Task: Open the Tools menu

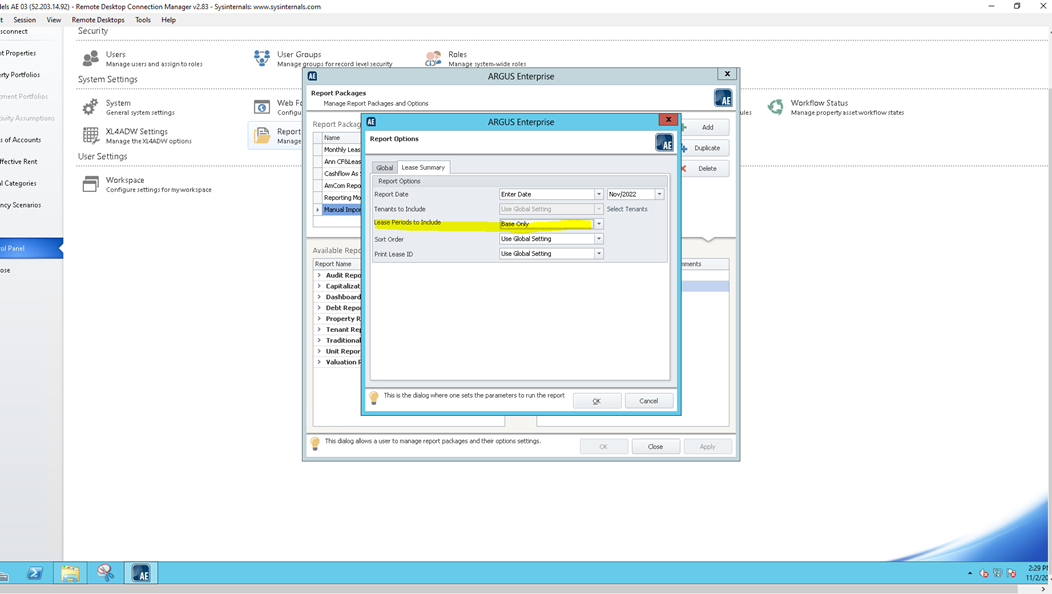Action: click(143, 20)
